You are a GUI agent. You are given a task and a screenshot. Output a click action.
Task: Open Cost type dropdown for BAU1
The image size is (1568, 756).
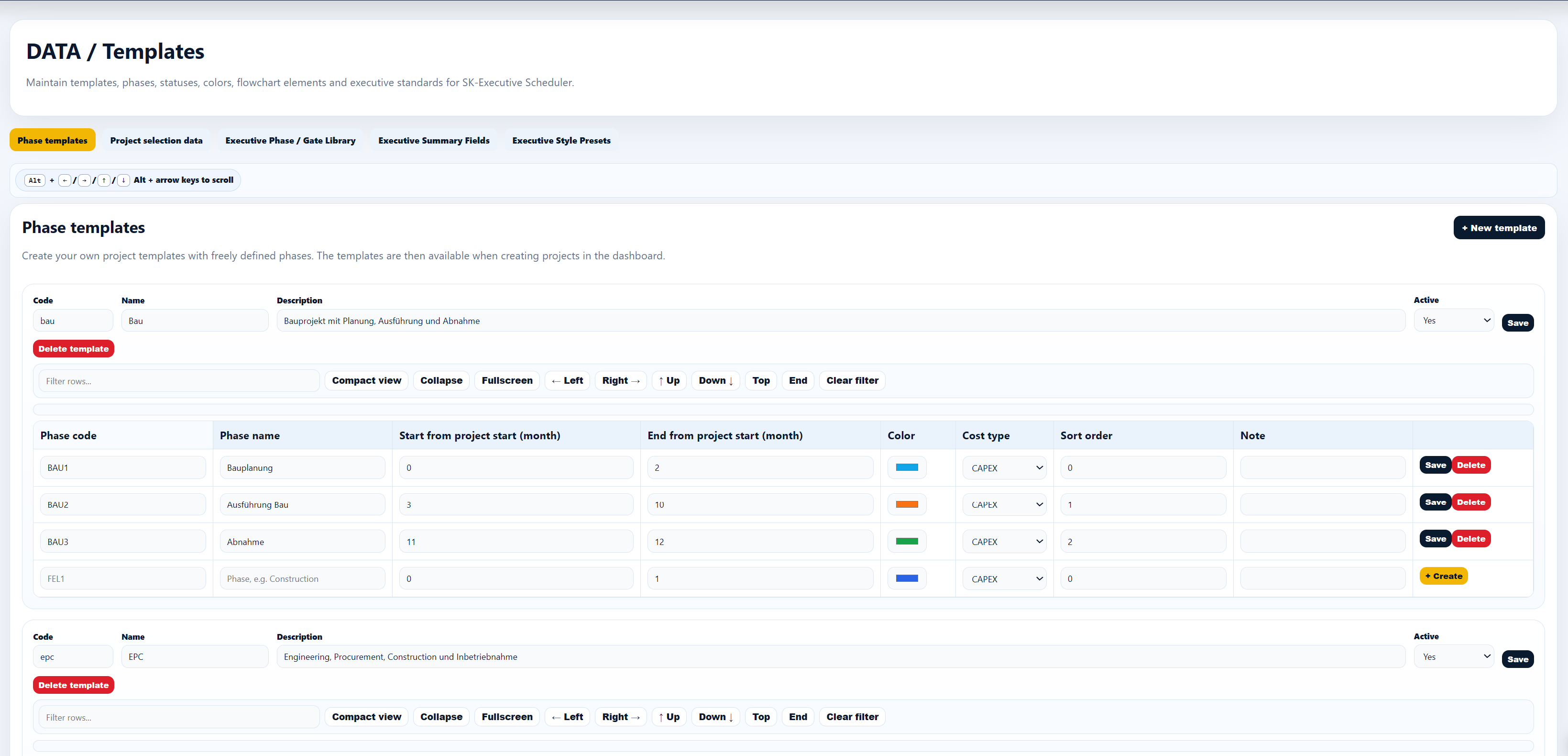(1004, 468)
